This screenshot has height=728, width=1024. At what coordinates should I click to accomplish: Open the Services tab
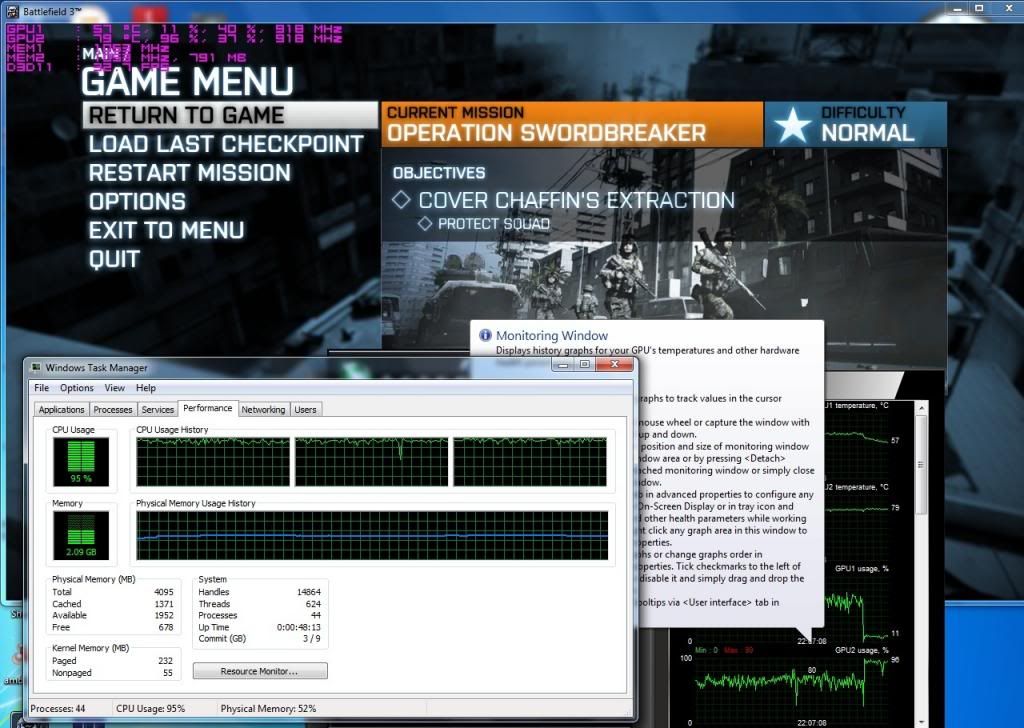157,409
